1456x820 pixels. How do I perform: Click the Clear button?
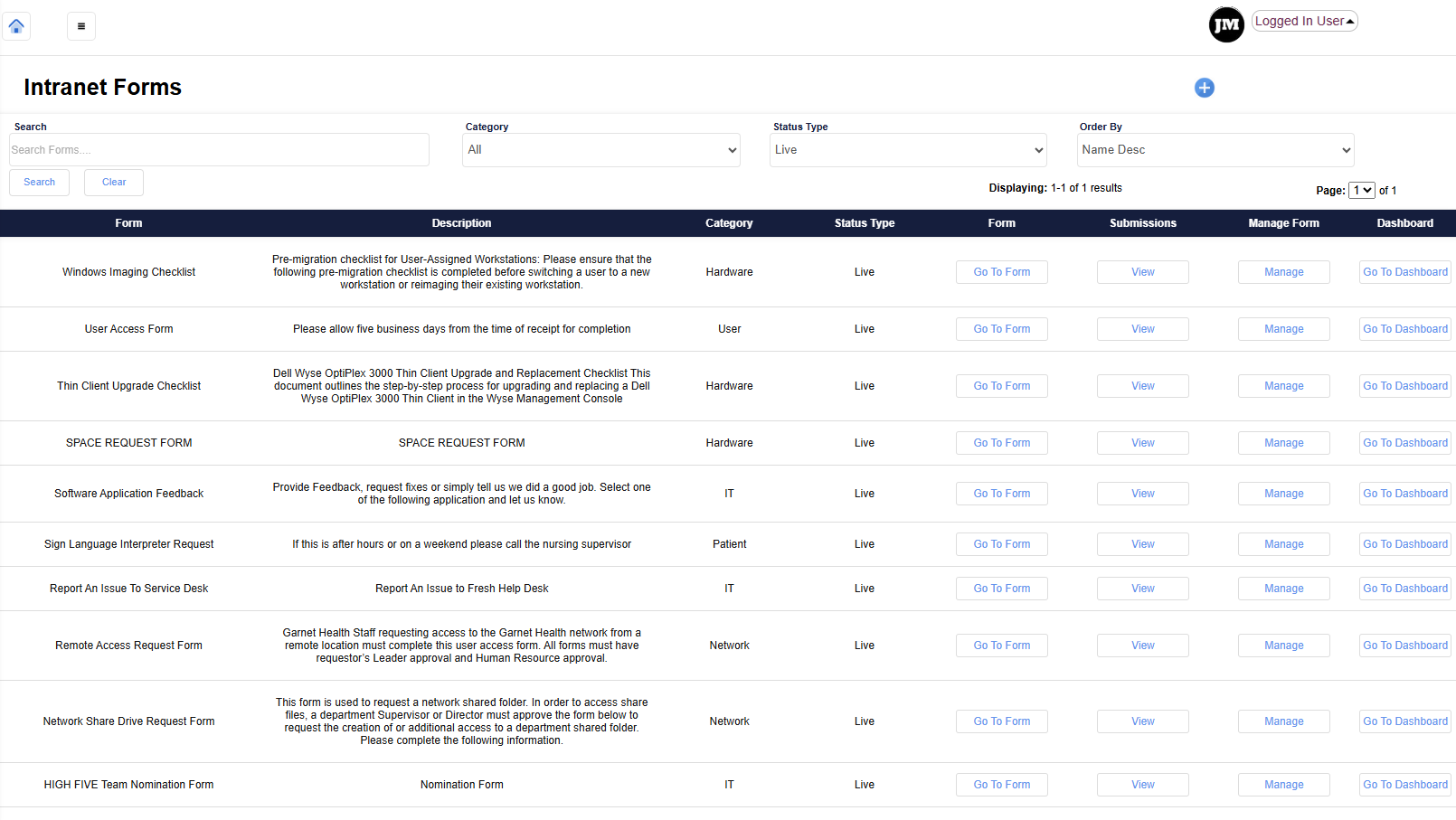coord(114,183)
